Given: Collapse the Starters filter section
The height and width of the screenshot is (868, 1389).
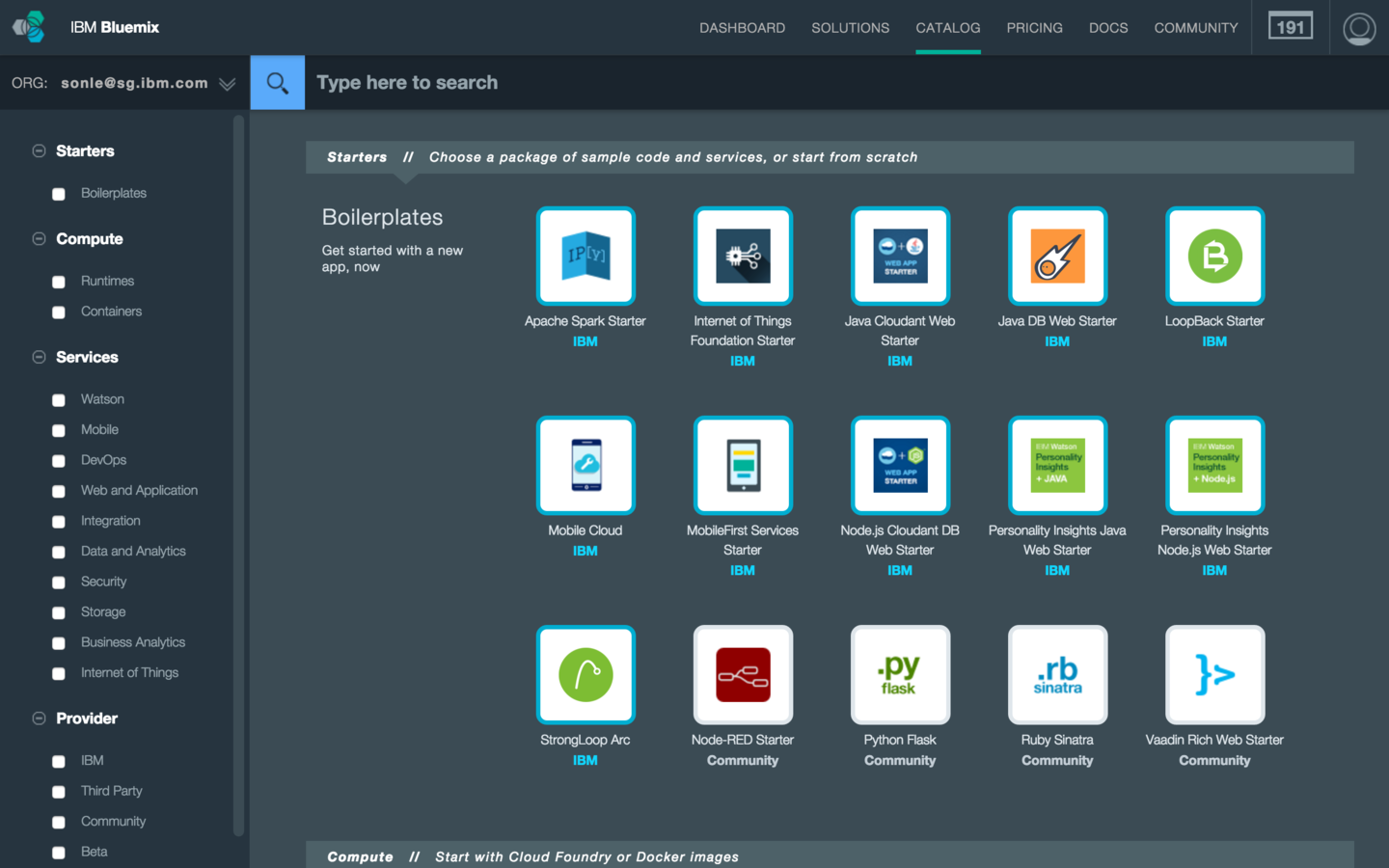Looking at the screenshot, I should click(x=39, y=150).
